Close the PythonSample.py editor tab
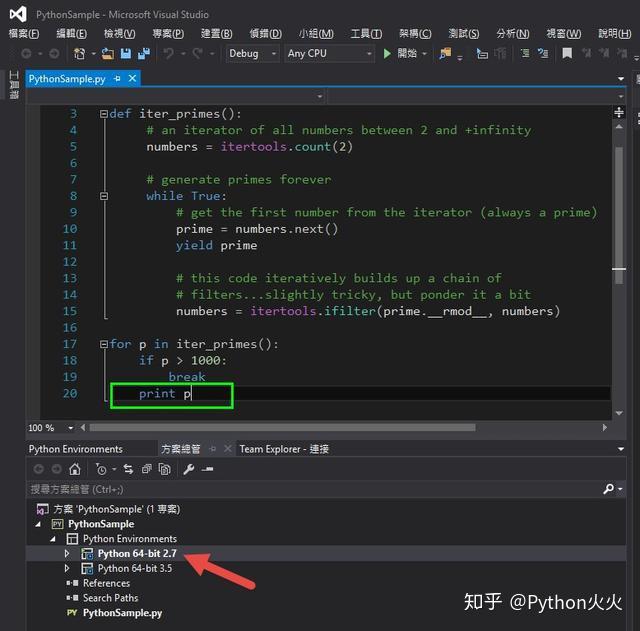The width and height of the screenshot is (640, 631). pos(132,78)
